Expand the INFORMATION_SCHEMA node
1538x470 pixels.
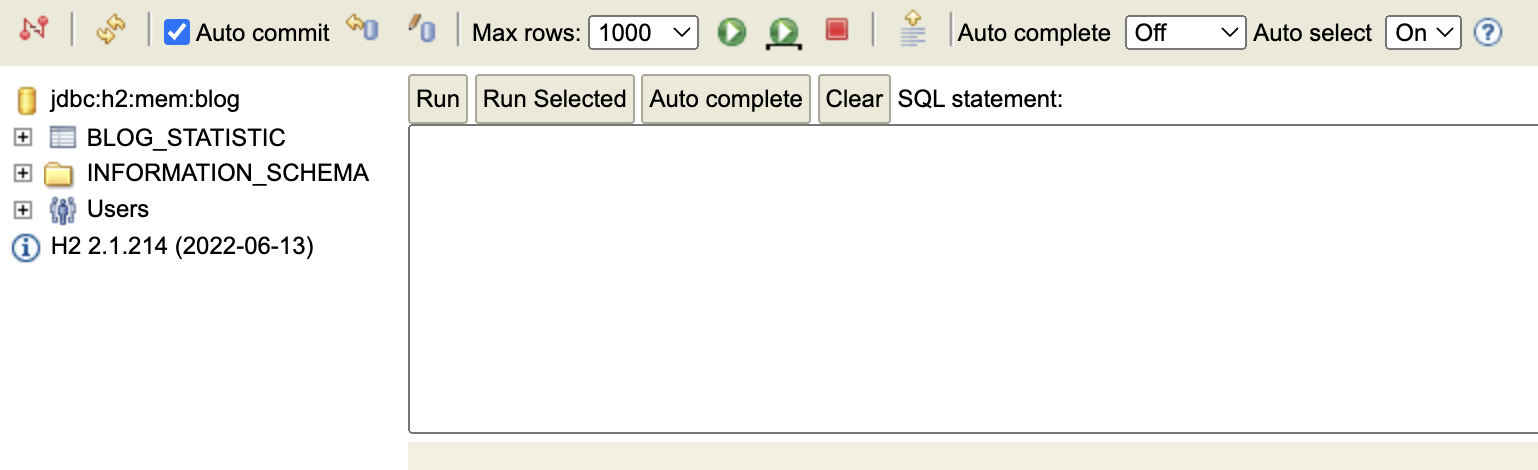23,174
